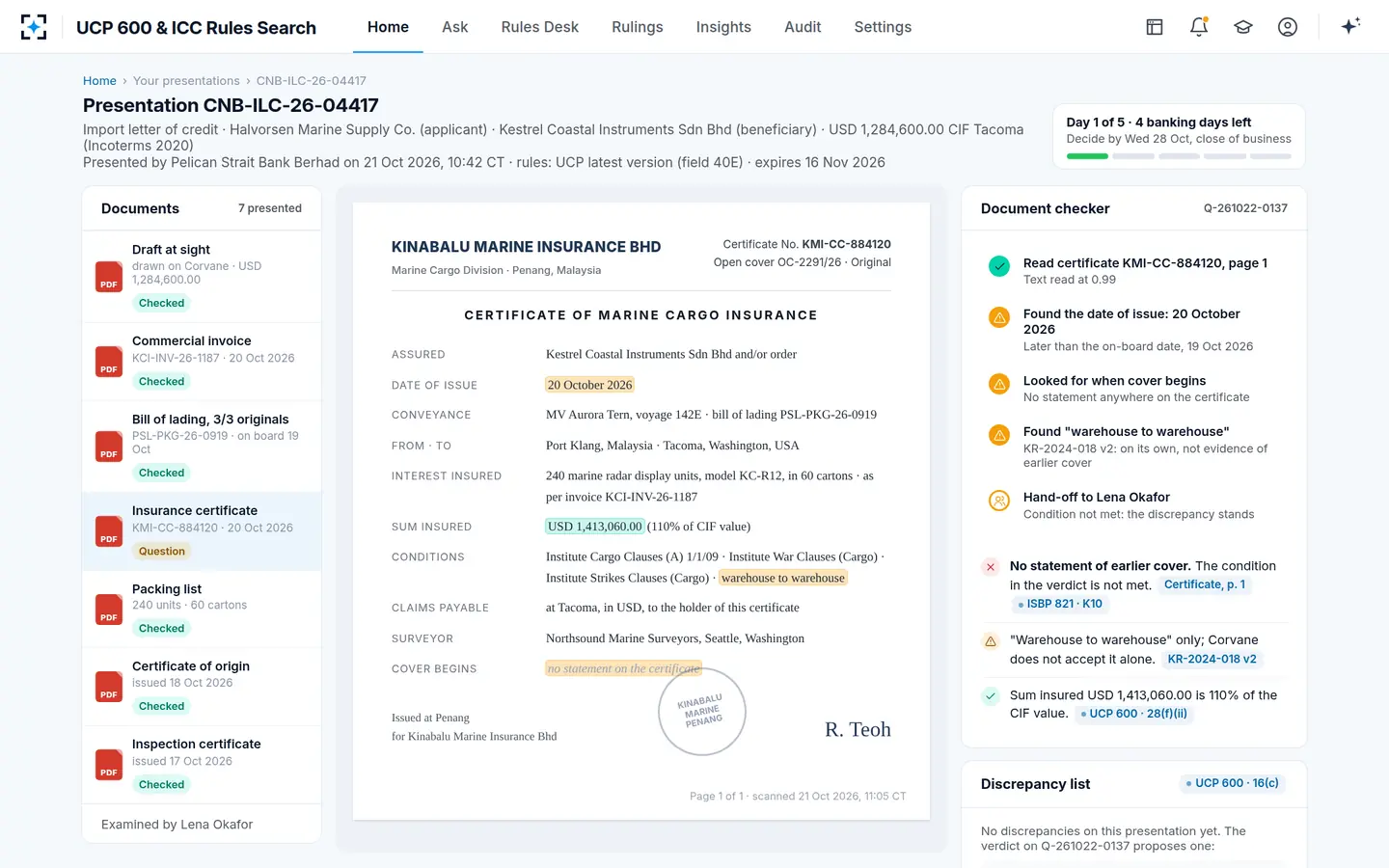Screen dimensions: 1389x868
Task: Click highlighted "warehouse to warehouse" in the certificate
Action: click(x=783, y=578)
